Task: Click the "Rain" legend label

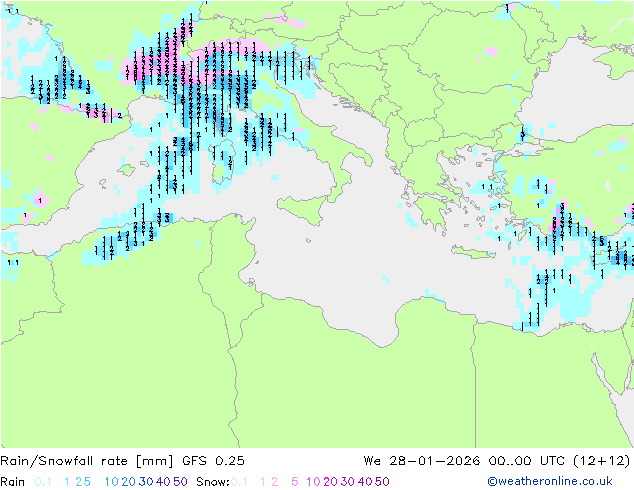Action: click(13, 482)
